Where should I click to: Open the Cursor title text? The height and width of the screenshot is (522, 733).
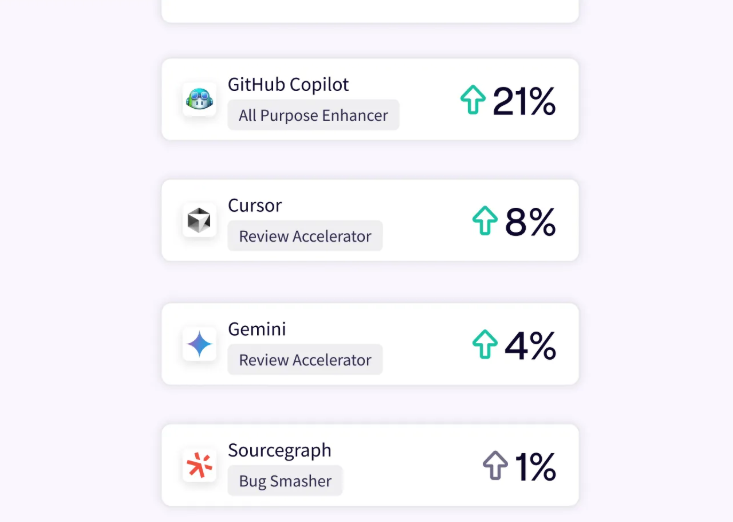click(255, 205)
